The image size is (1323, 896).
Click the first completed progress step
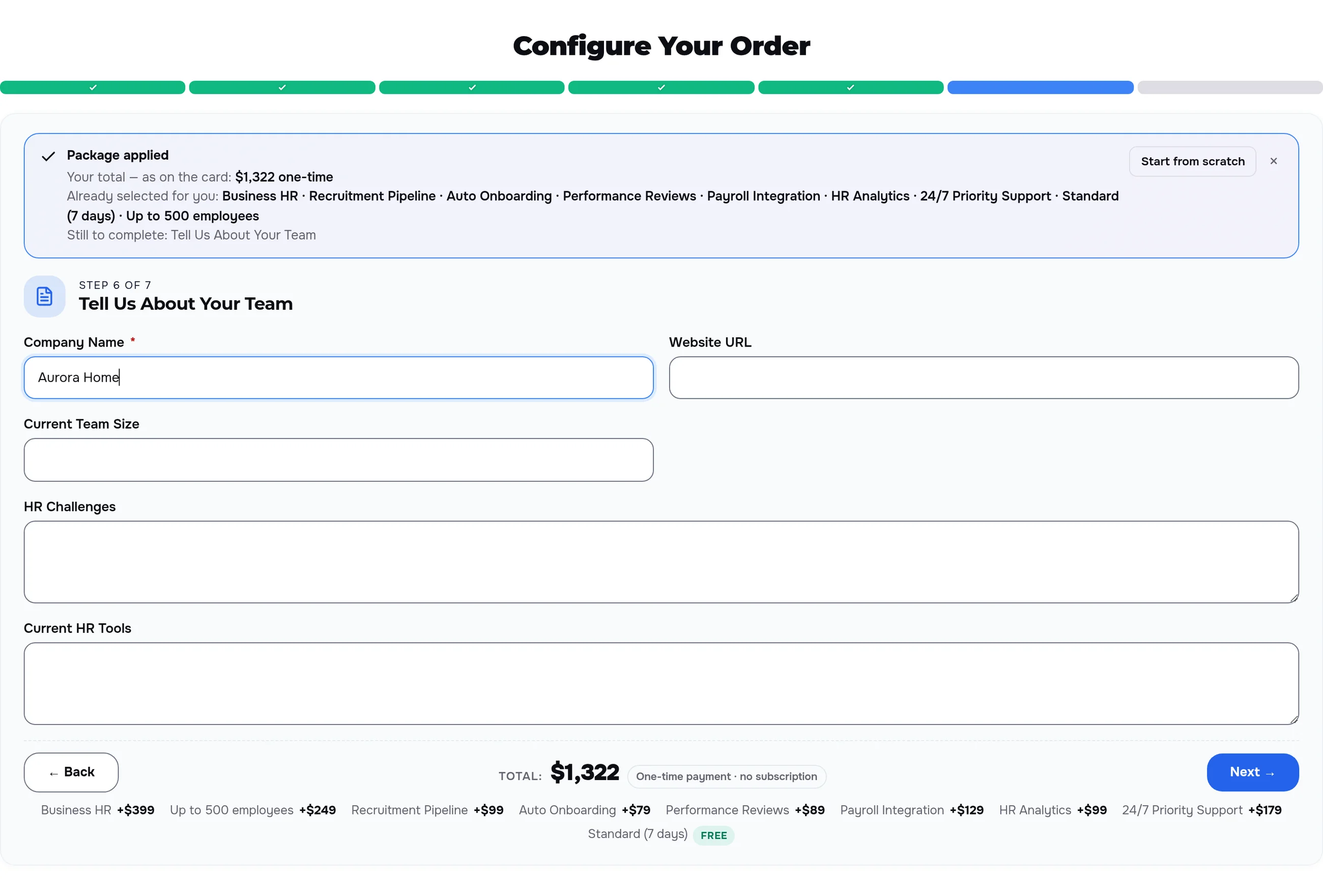click(x=93, y=87)
